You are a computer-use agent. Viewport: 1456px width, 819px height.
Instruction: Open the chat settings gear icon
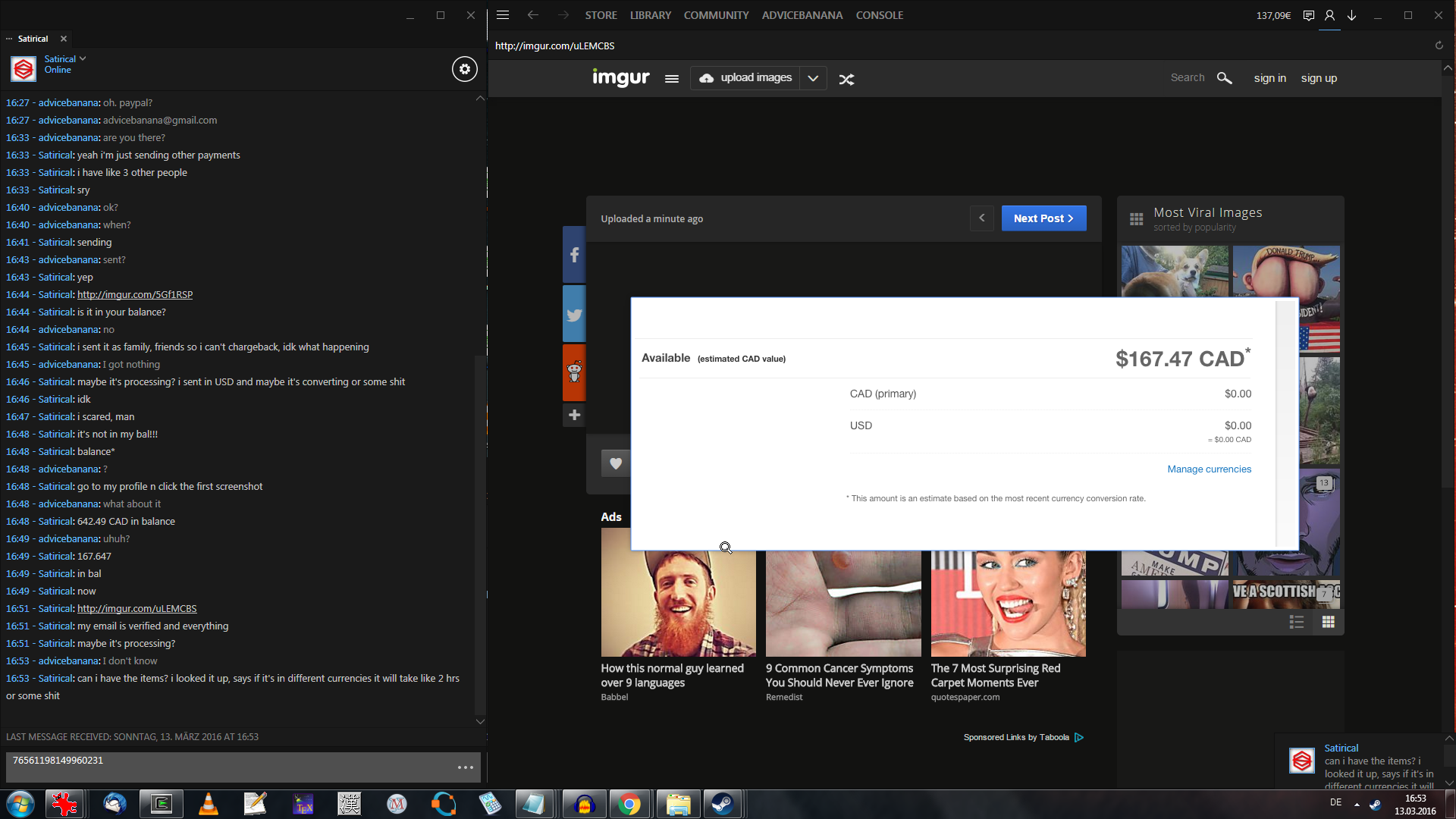(x=465, y=69)
